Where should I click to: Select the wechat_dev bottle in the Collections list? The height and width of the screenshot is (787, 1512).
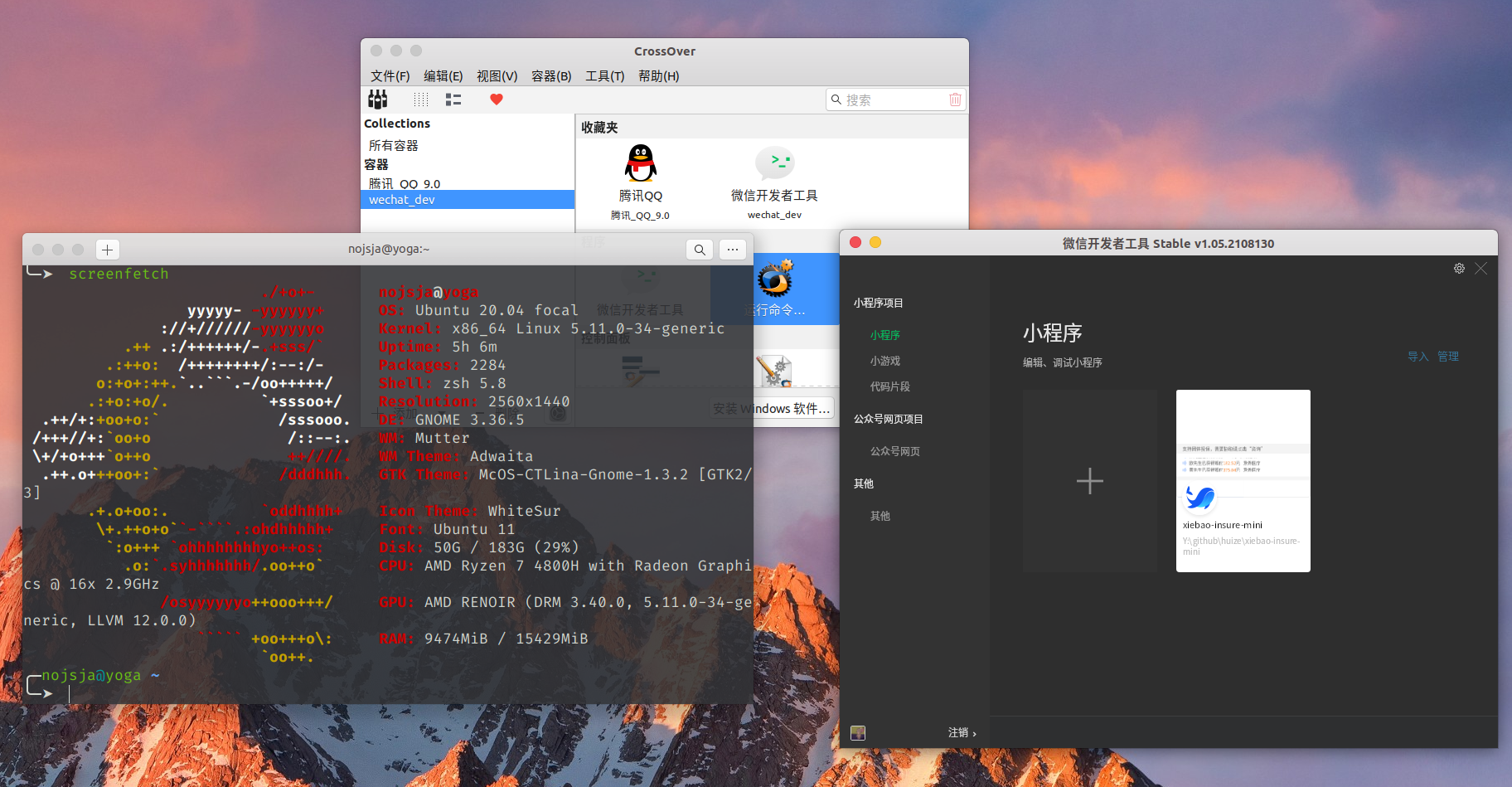(x=402, y=199)
